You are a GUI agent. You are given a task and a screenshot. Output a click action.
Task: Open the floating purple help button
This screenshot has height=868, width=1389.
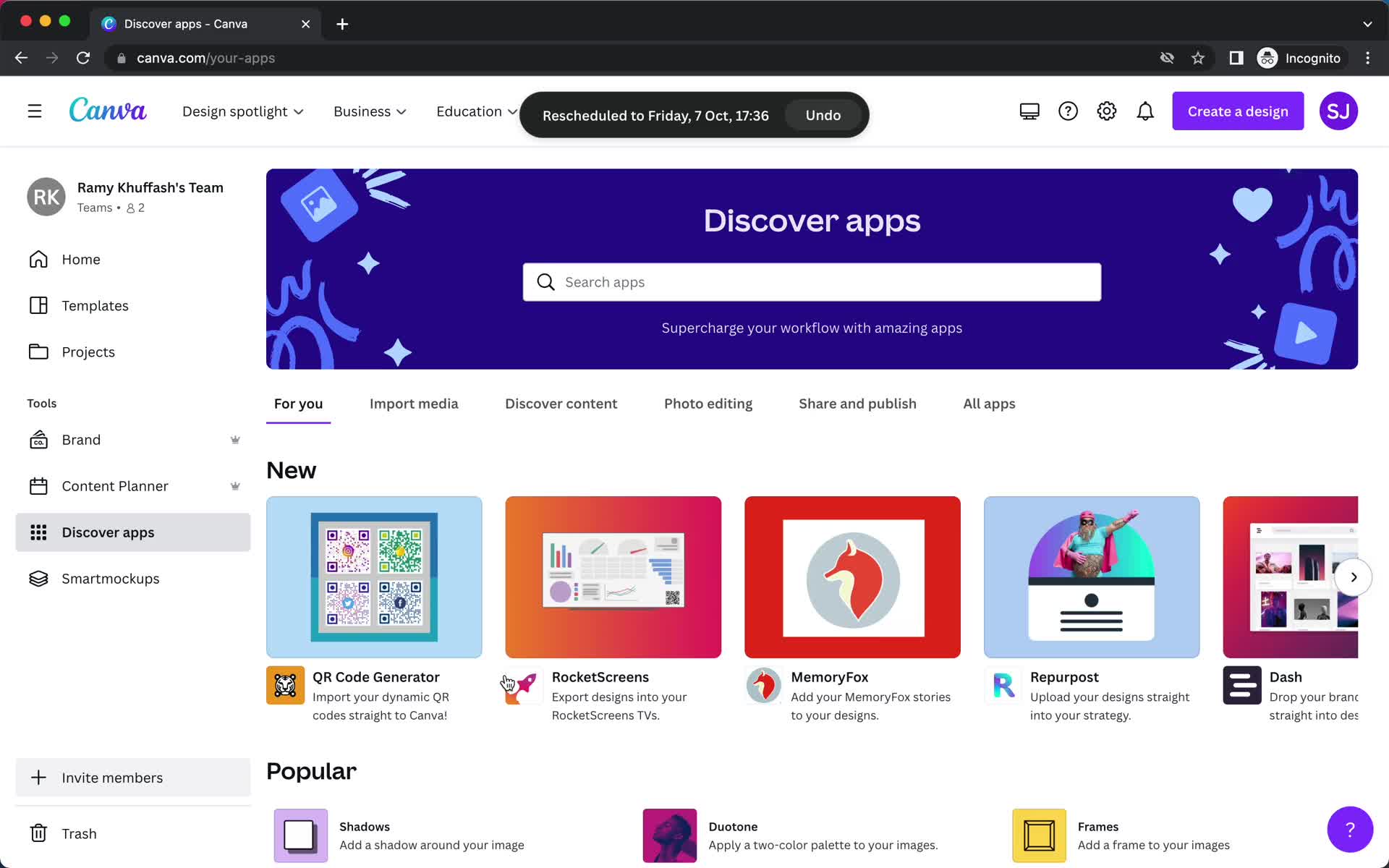tap(1350, 829)
